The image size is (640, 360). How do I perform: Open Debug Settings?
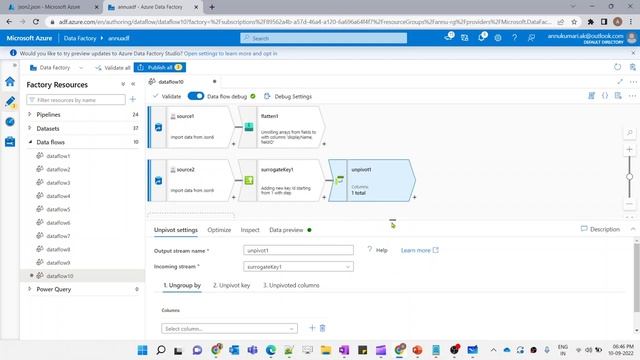[x=288, y=96]
